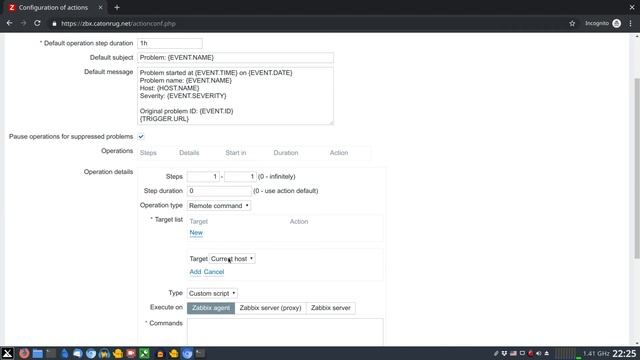Viewport: 640px width, 360px height.
Task: Switch to the running Chromium window button
Action: pos(187,353)
